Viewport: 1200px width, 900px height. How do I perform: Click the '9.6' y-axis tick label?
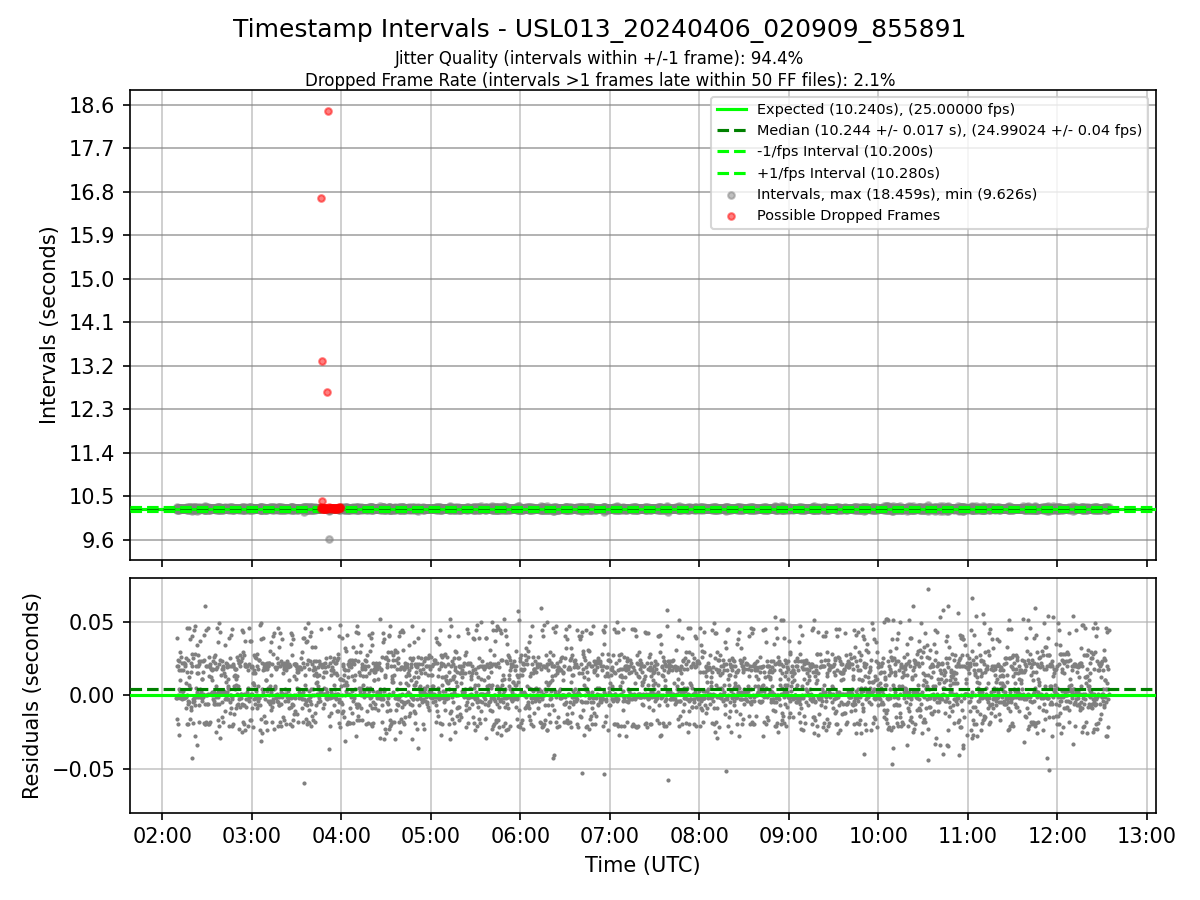click(x=98, y=540)
